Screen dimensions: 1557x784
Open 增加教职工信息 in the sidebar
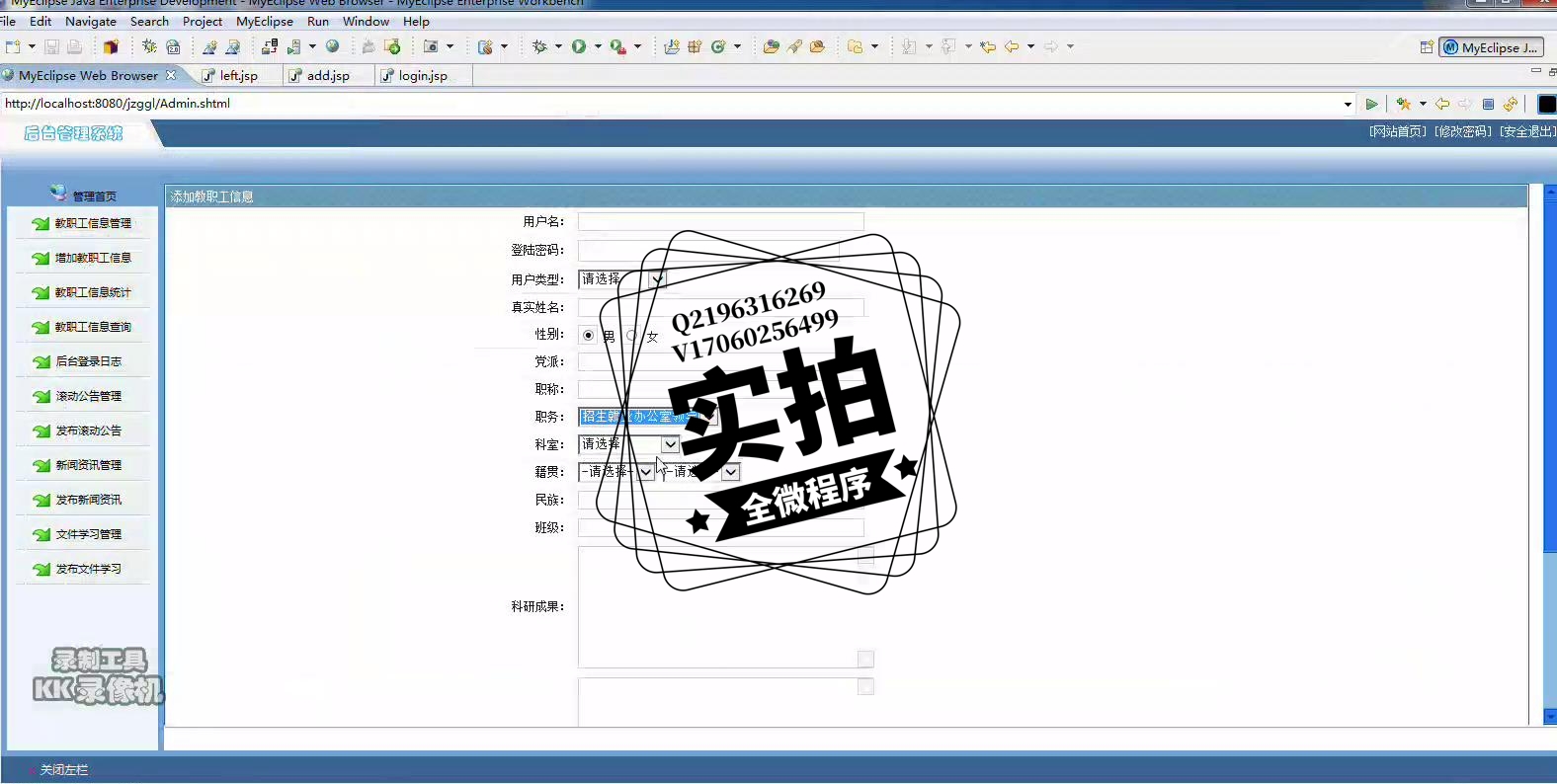pos(93,258)
